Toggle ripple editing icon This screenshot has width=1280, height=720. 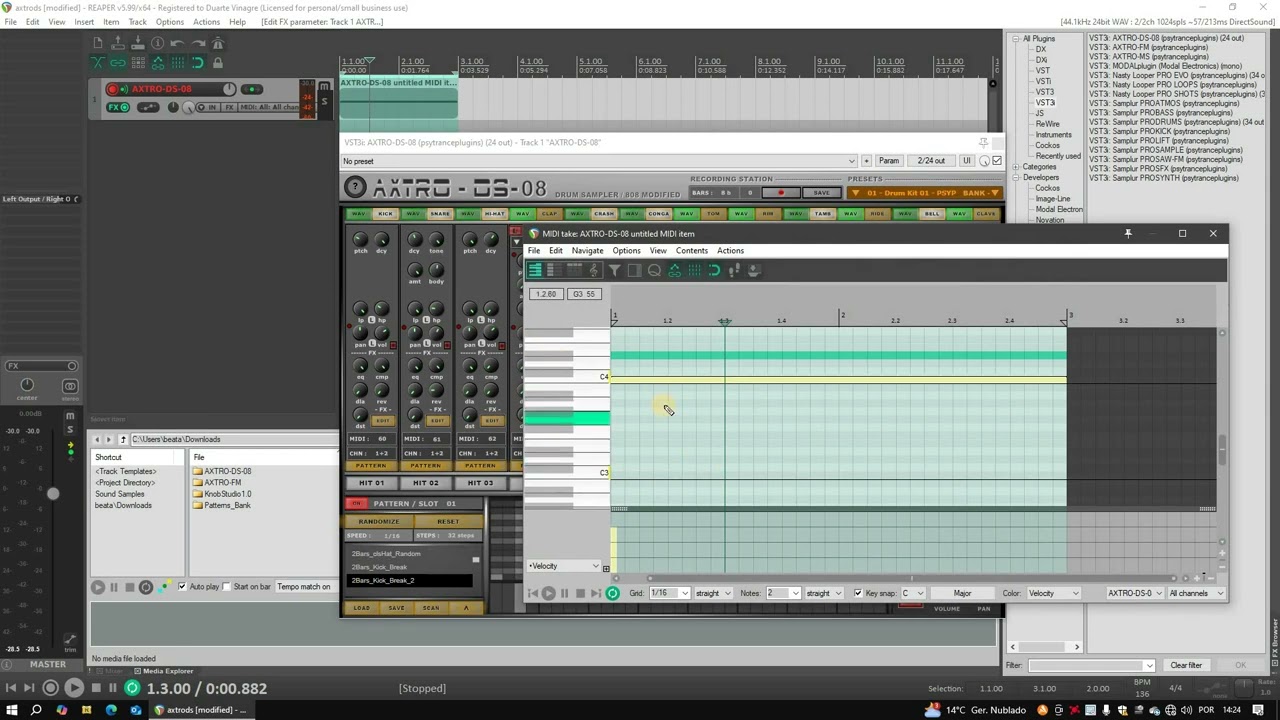(138, 63)
